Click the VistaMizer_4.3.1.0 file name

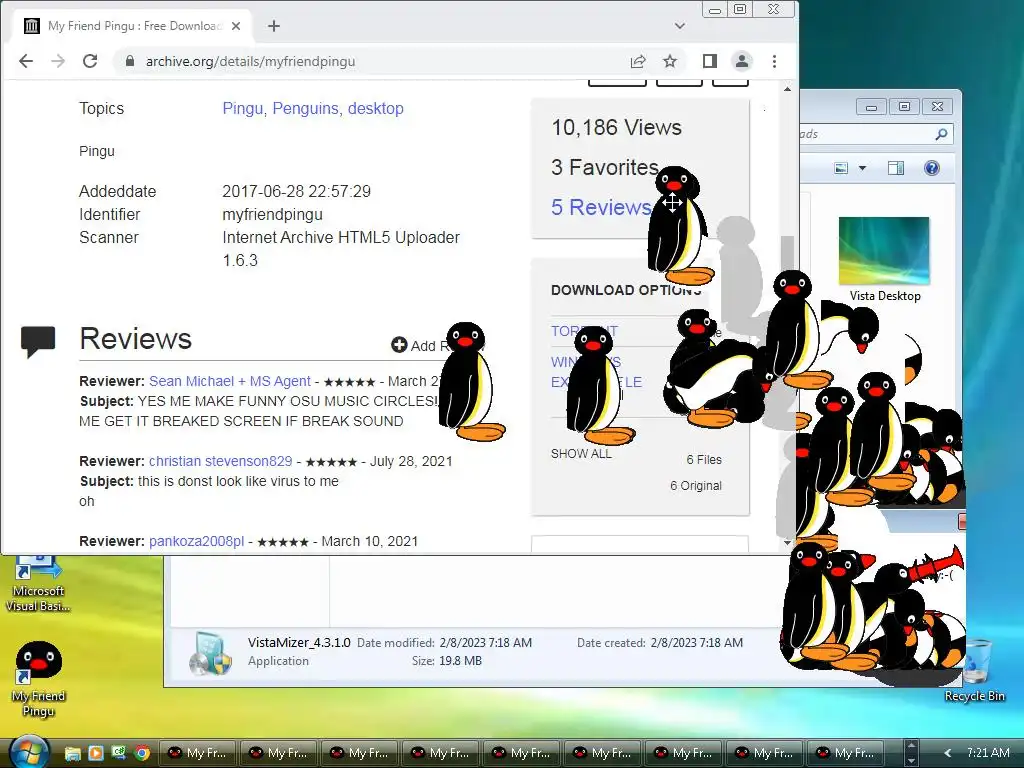pos(299,643)
